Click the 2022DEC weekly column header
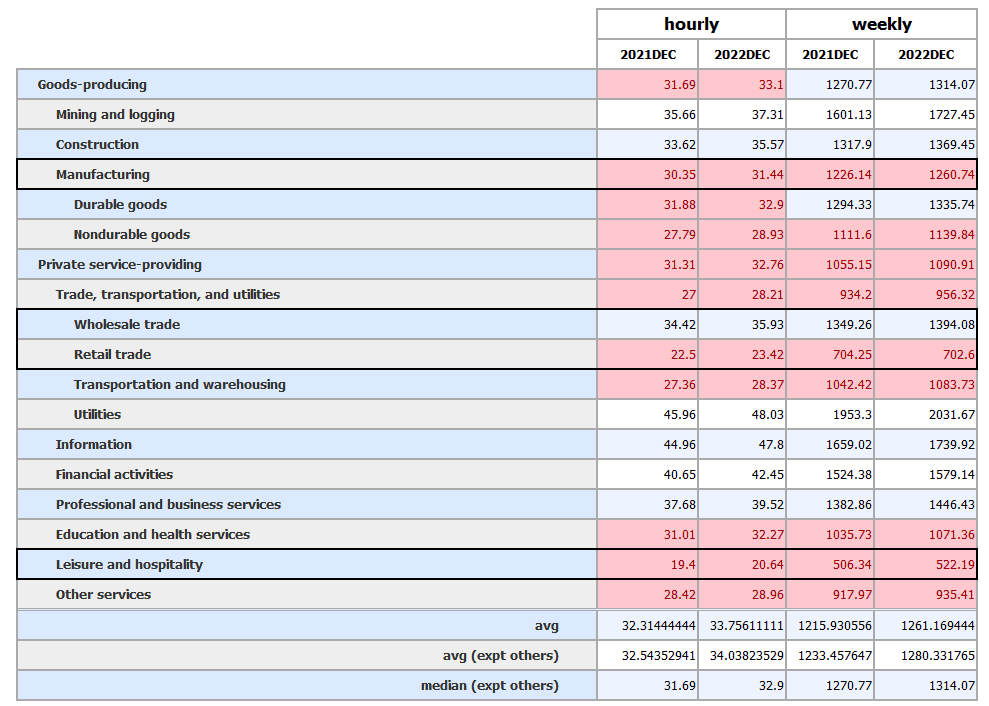Screen dimensions: 989x706 pyautogui.click(x=928, y=54)
